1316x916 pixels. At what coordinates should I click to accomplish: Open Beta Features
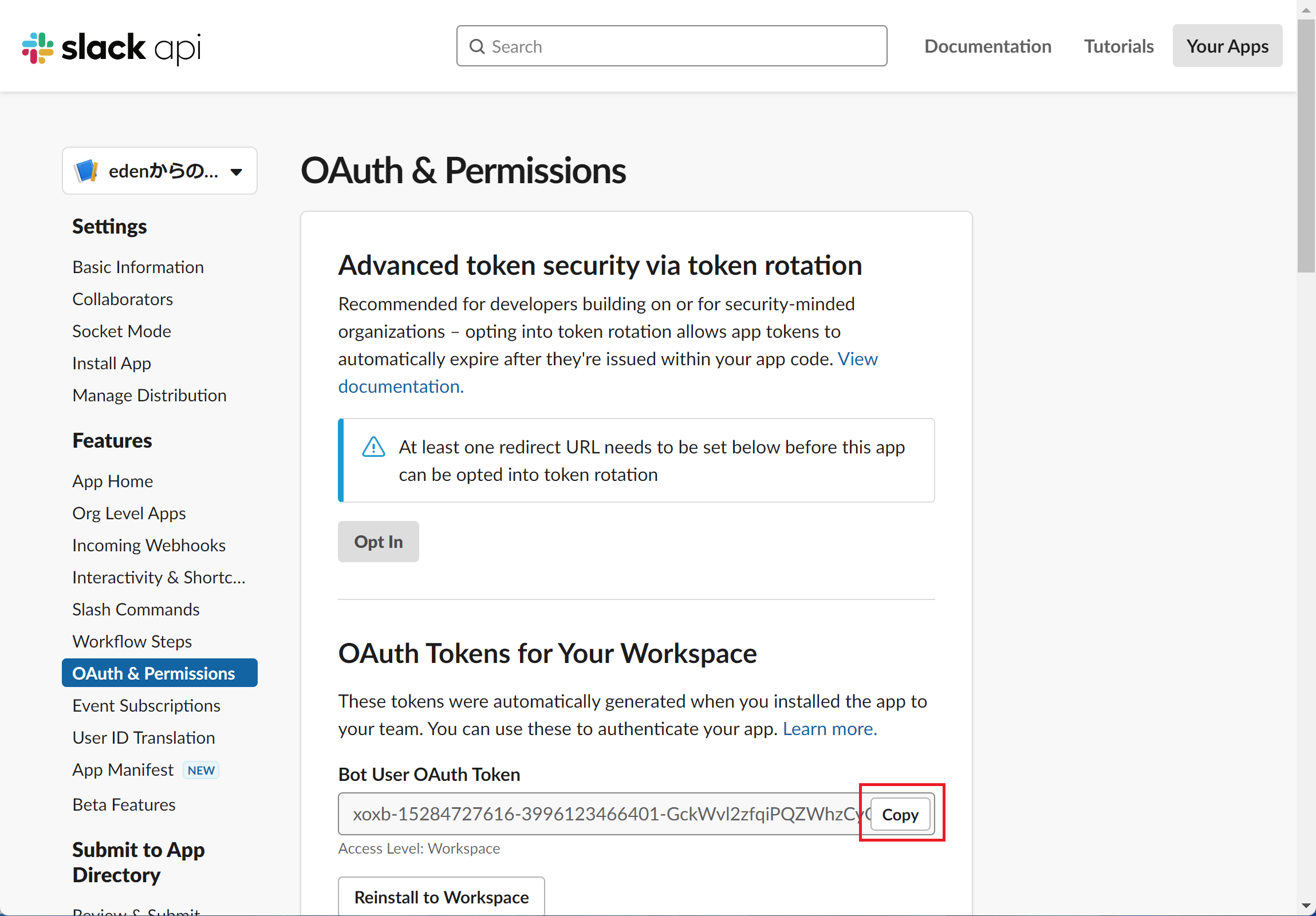[124, 805]
